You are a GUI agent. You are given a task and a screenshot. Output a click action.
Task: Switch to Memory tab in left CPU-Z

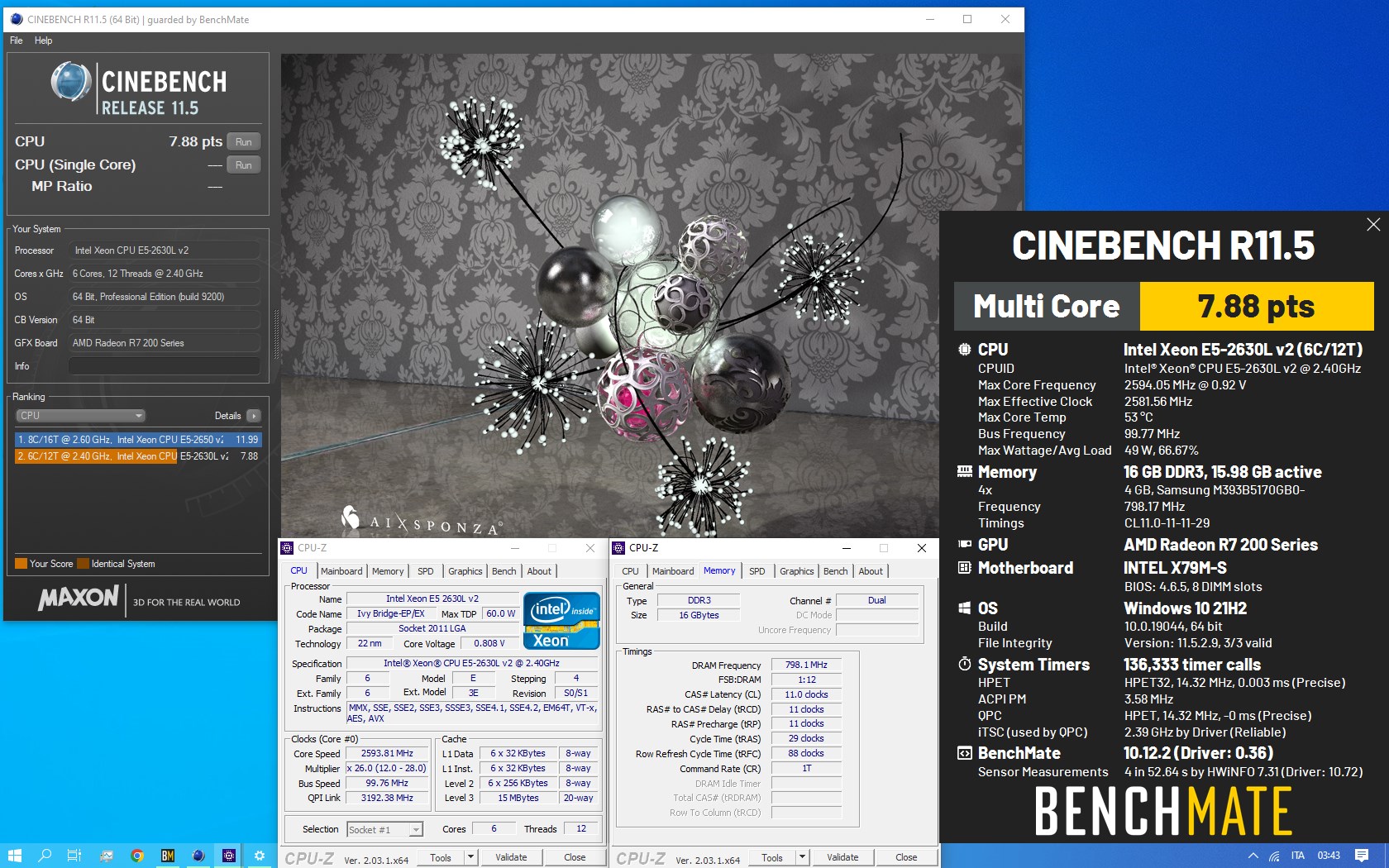[388, 571]
